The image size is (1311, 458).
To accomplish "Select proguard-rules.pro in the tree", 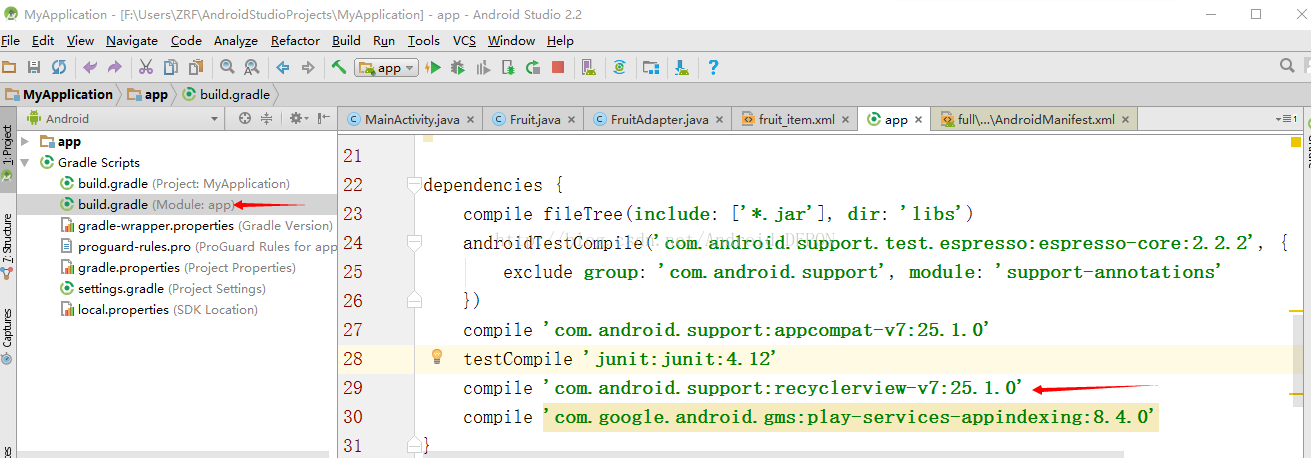I will tap(198, 247).
